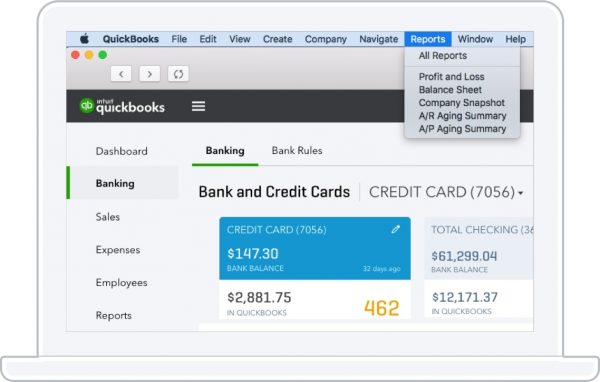Click the refresh page icon
Image resolution: width=600 pixels, height=382 pixels.
178,74
